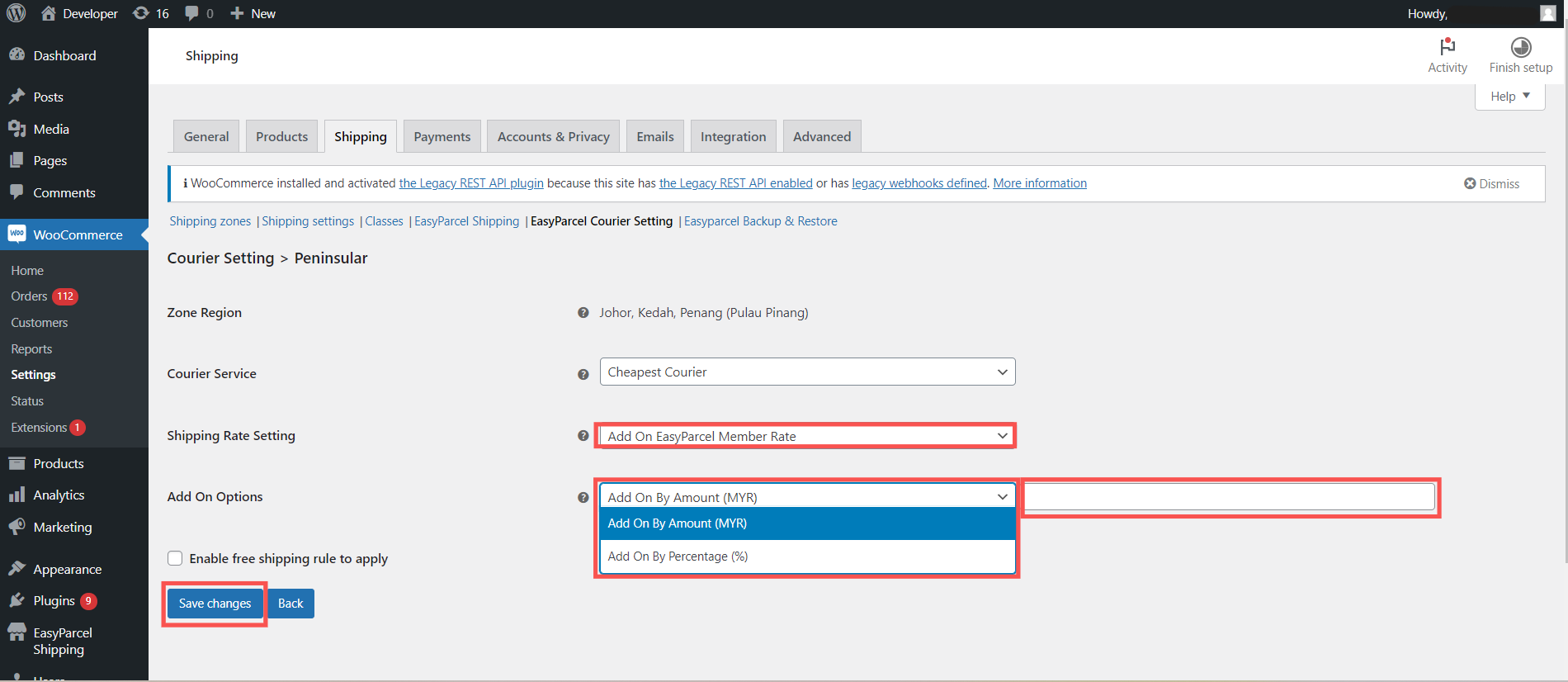Open the comments bubble icon in admin bar
1568x682 pixels.
pyautogui.click(x=191, y=13)
